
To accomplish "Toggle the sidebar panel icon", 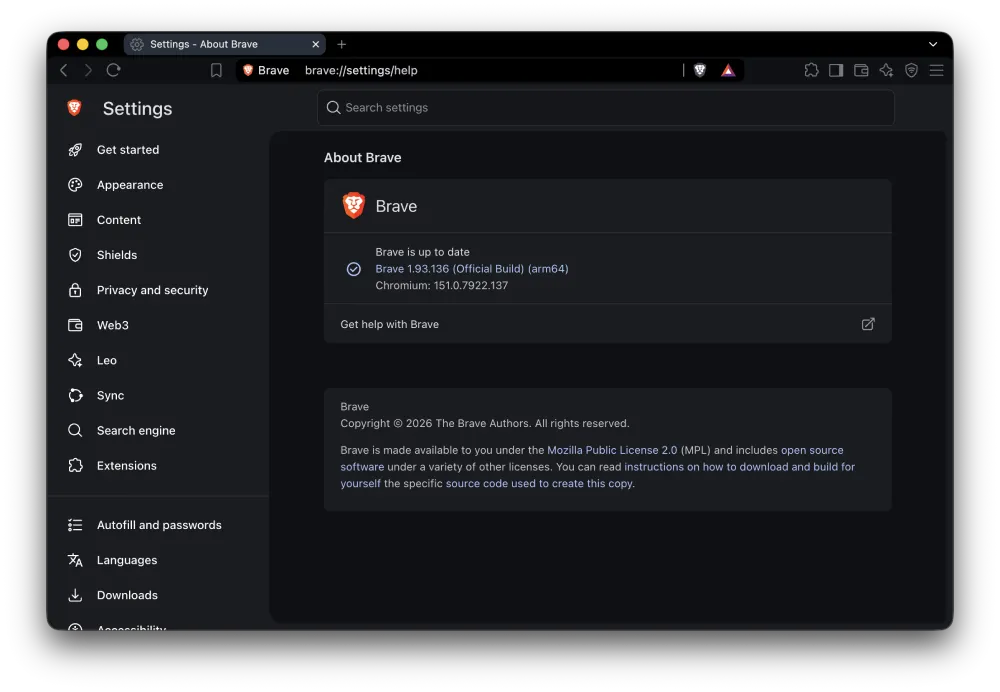I will click(x=836, y=70).
